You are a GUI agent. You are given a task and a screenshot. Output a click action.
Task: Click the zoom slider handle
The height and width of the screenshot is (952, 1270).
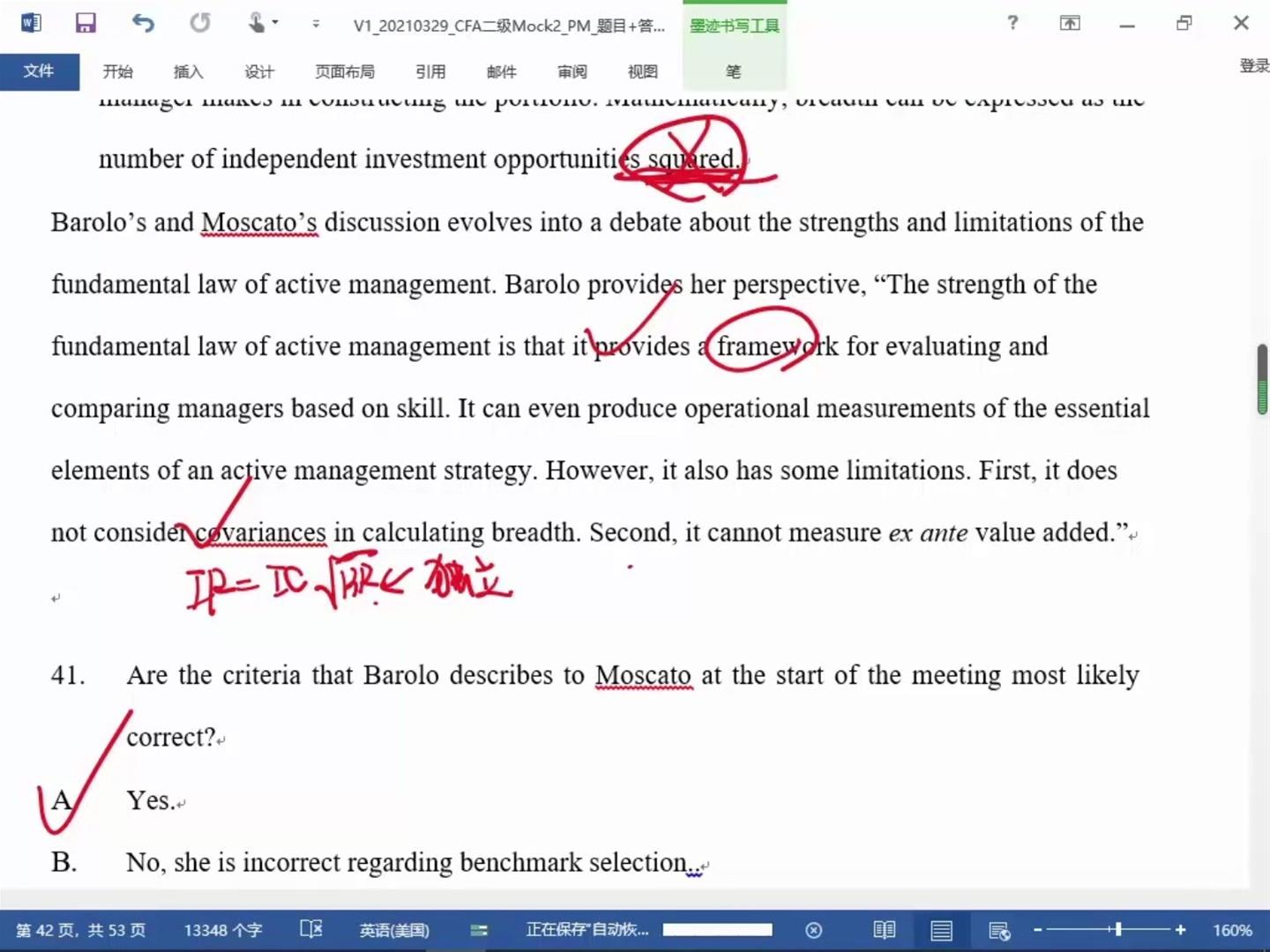(x=1117, y=929)
